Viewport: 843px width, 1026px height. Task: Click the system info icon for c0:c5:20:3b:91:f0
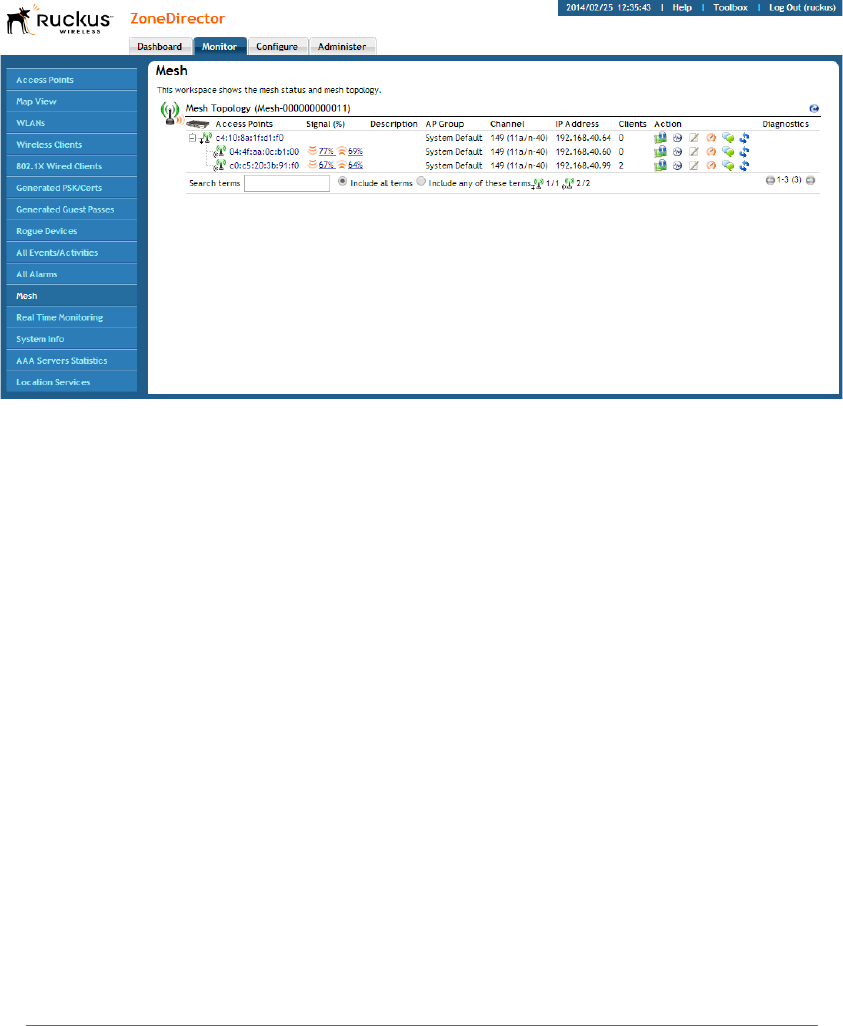tap(660, 165)
